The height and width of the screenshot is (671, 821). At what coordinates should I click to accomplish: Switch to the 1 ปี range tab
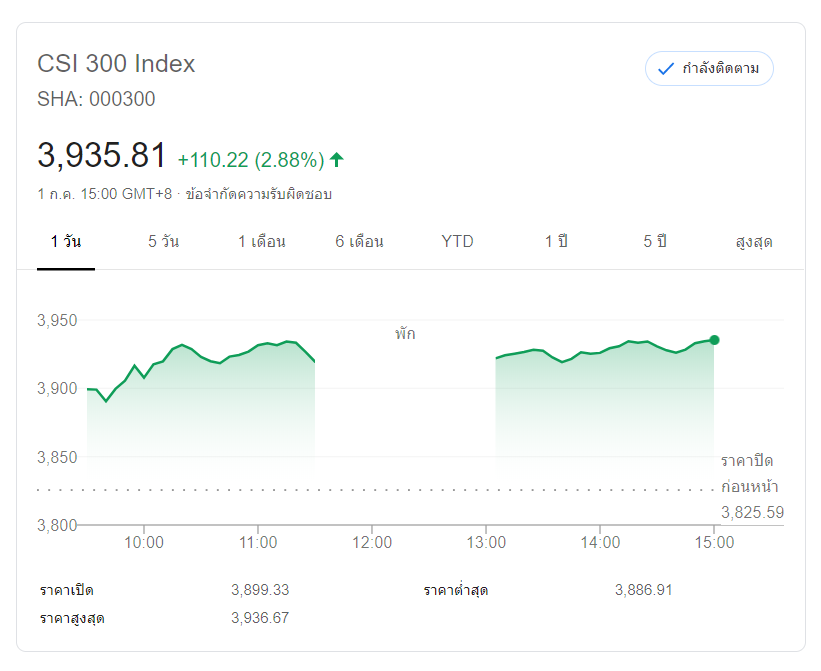(556, 242)
